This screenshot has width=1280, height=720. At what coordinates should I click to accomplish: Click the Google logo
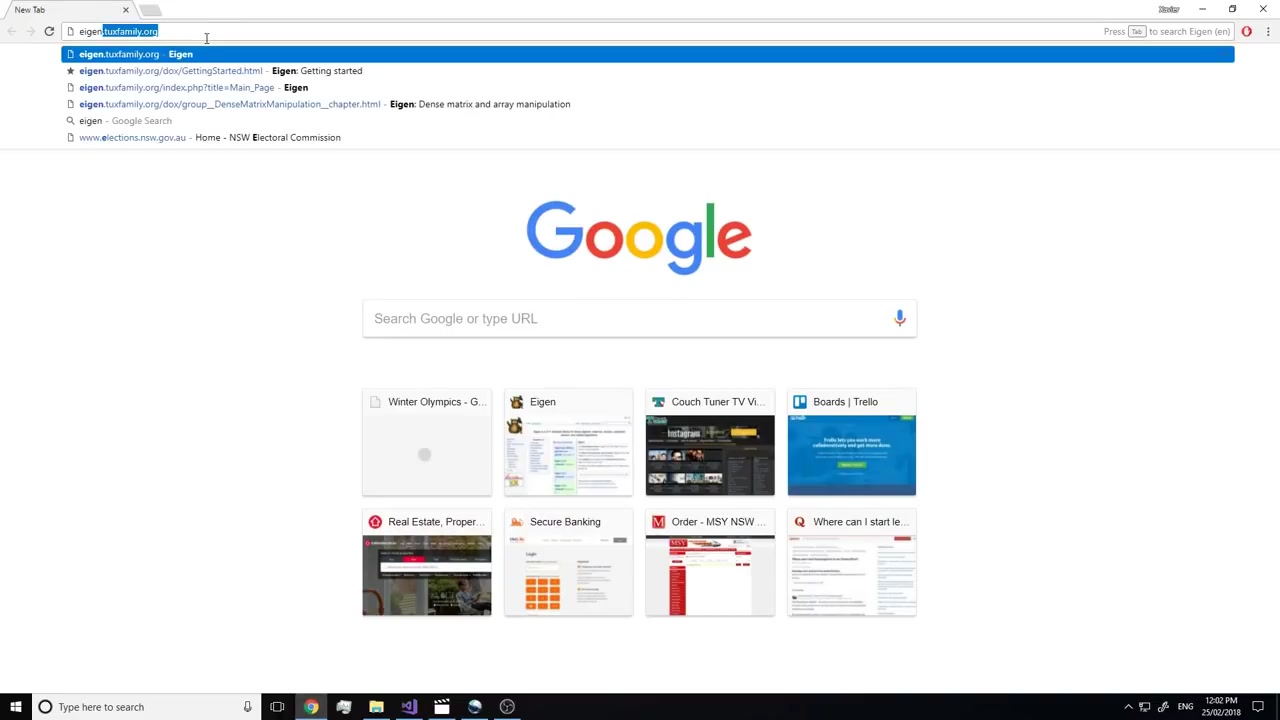[x=639, y=238]
